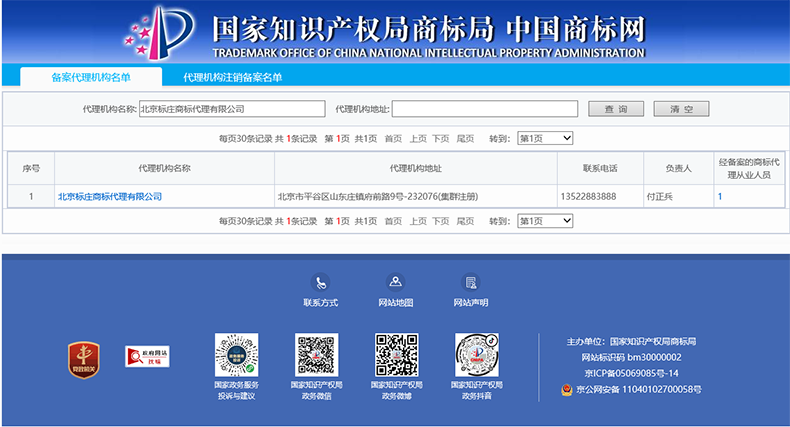Click the 国家知识产权局商标局 中国商标网 banner title
Screen dimensions: 790x427
click(429, 29)
